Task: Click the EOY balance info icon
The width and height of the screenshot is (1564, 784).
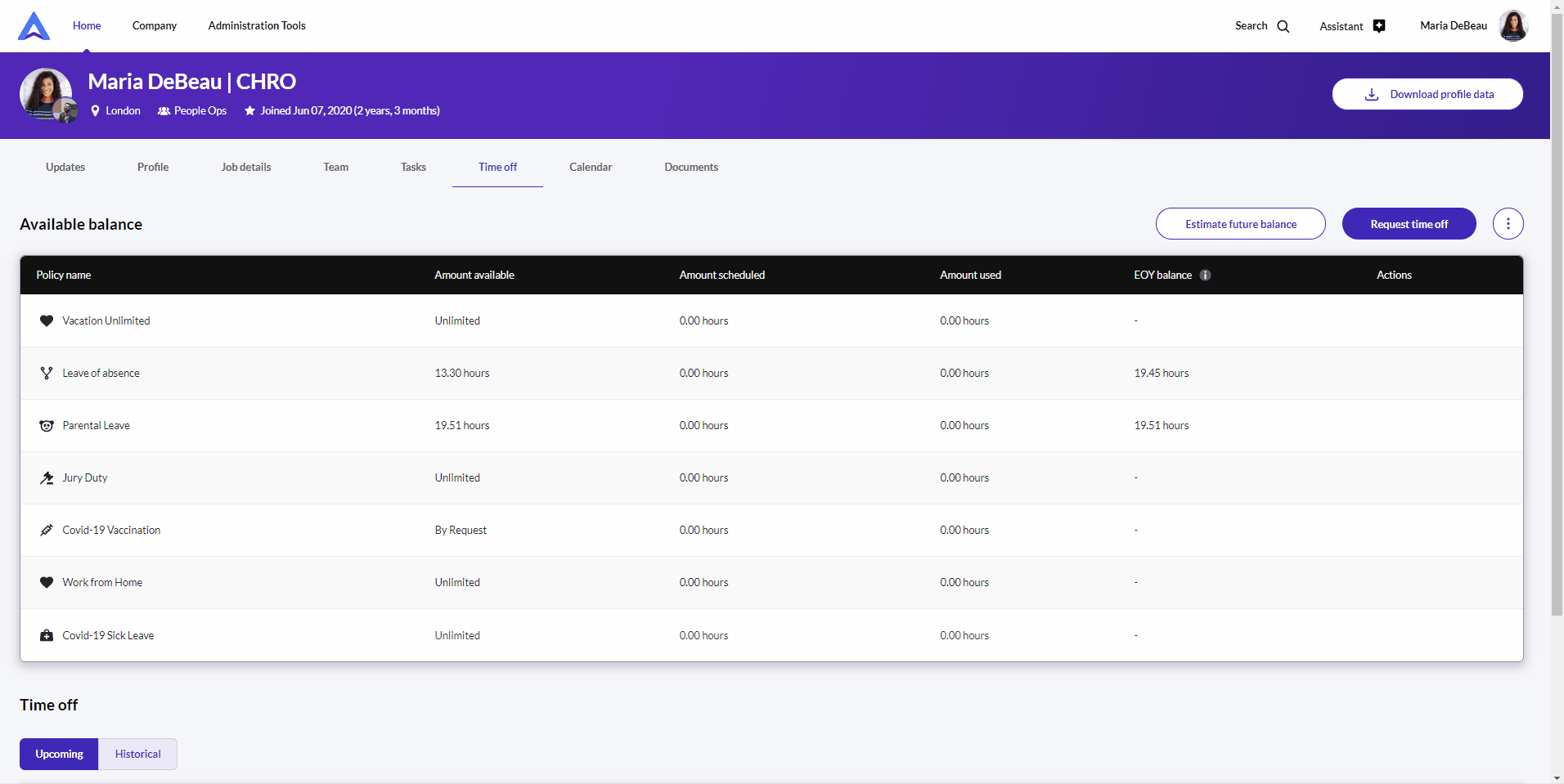Action: 1205,276
